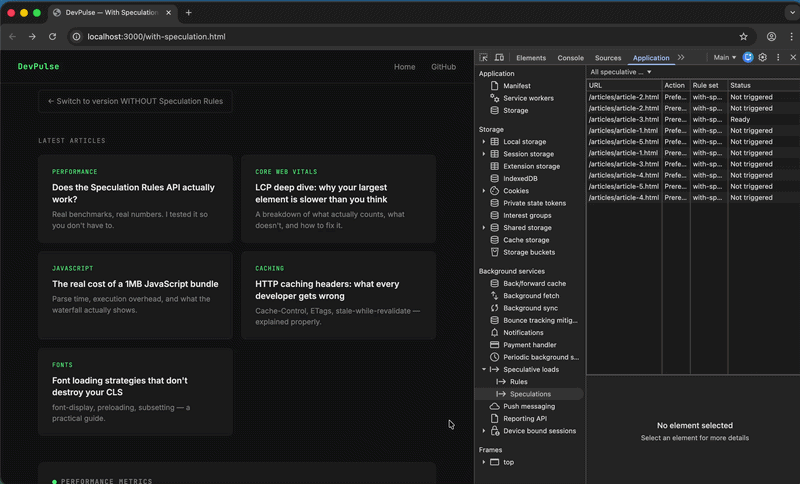
Task: Go to Home nav link
Action: (x=404, y=67)
